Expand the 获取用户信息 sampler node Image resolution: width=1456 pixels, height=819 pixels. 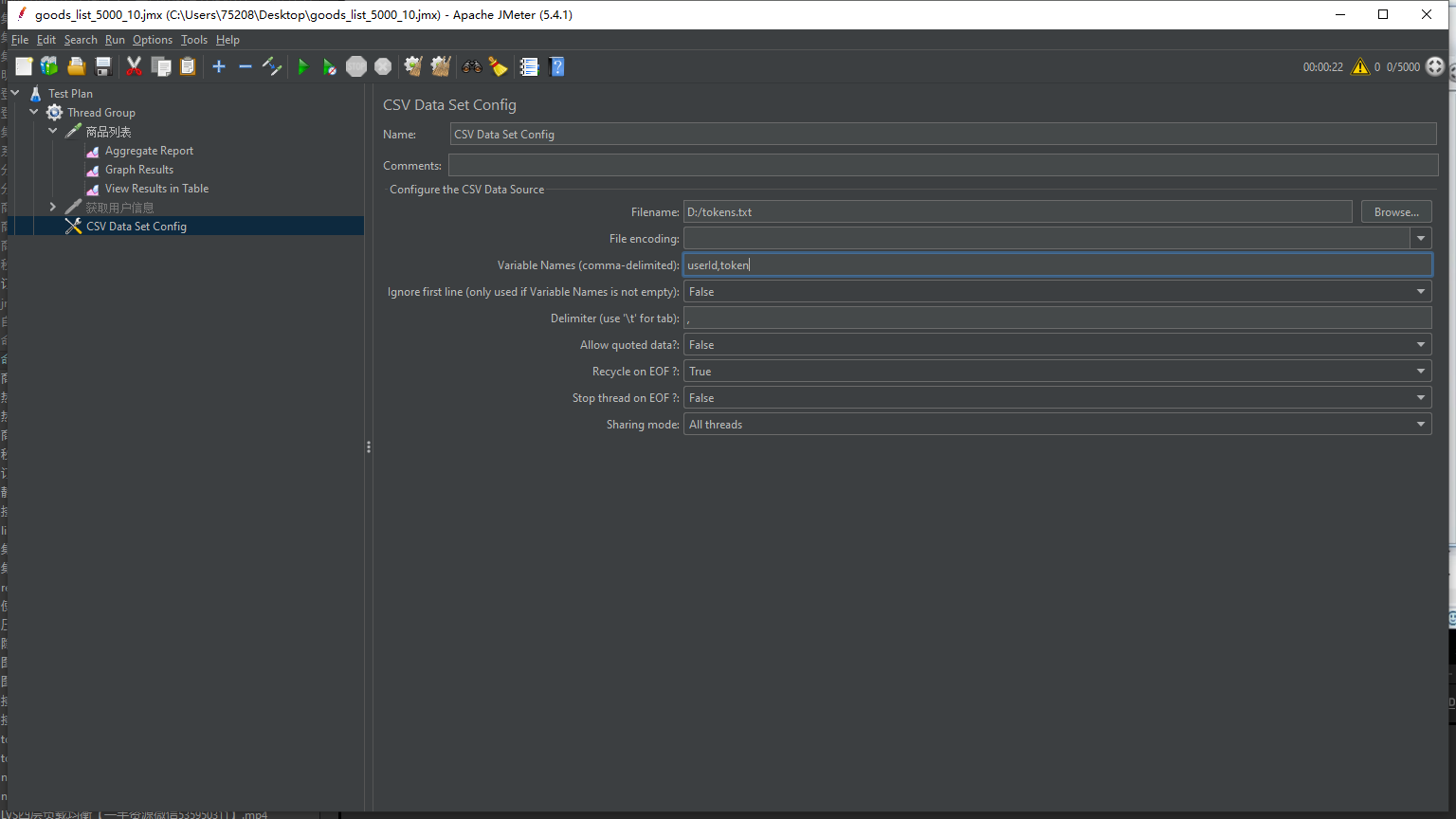53,207
